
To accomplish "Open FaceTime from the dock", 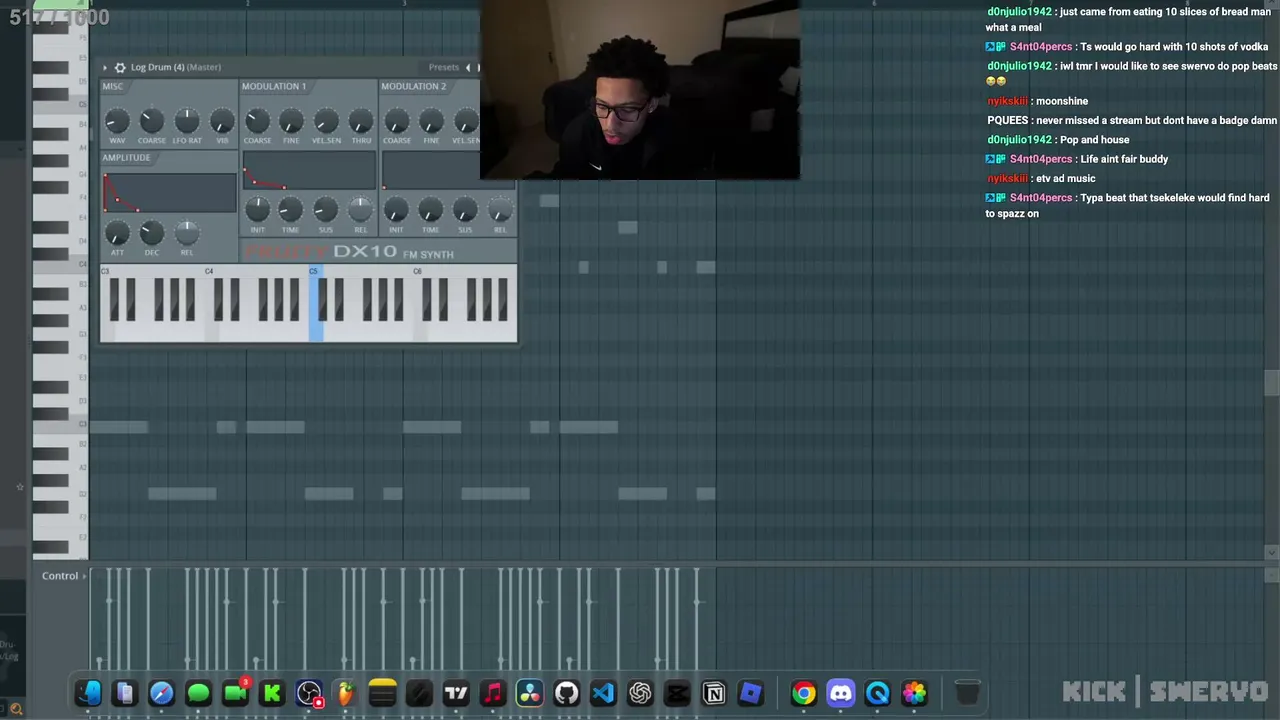I will [235, 693].
